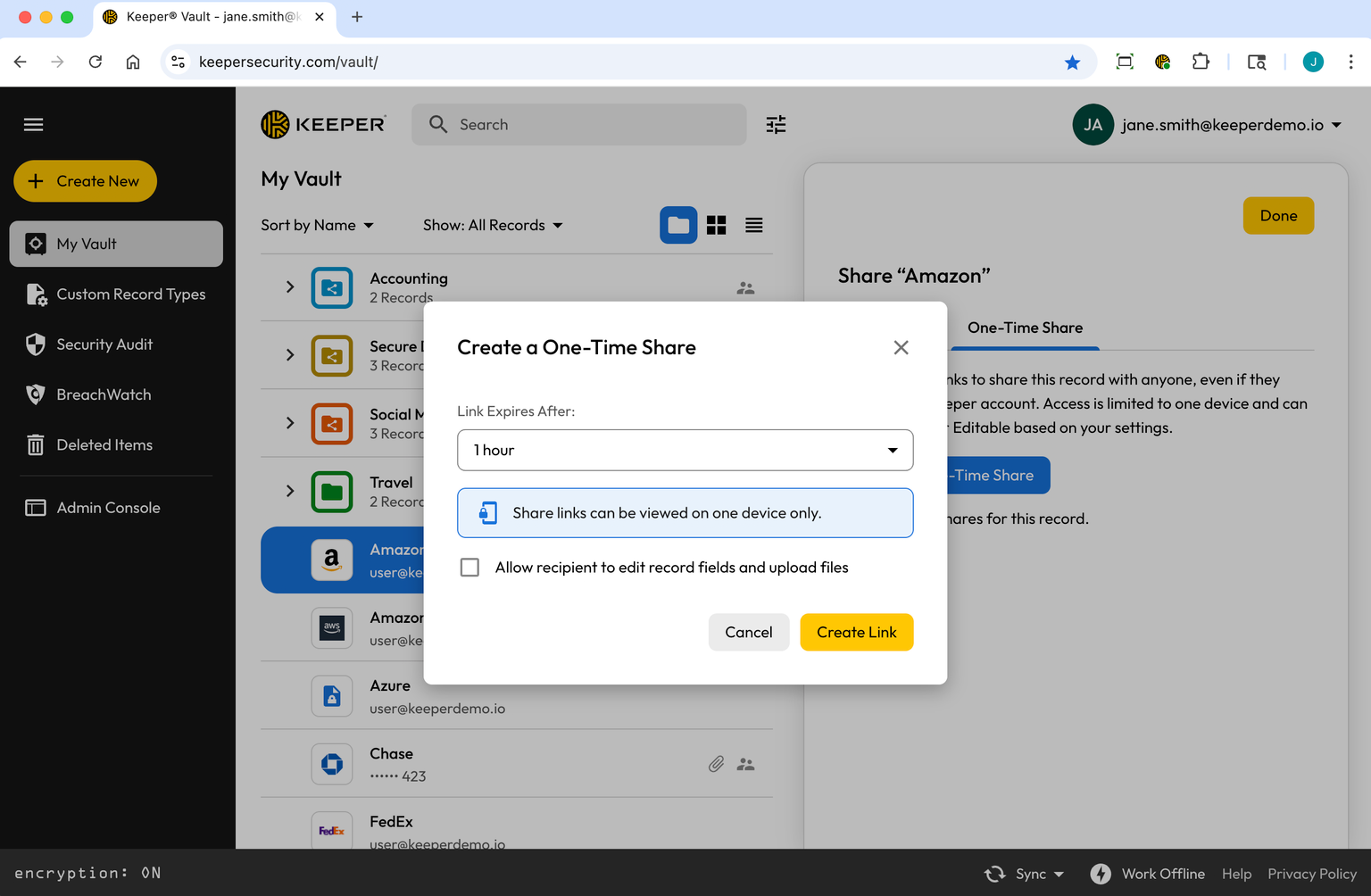The image size is (1371, 896).
Task: Check 'Allow recipient to edit record fields'
Action: (x=469, y=567)
